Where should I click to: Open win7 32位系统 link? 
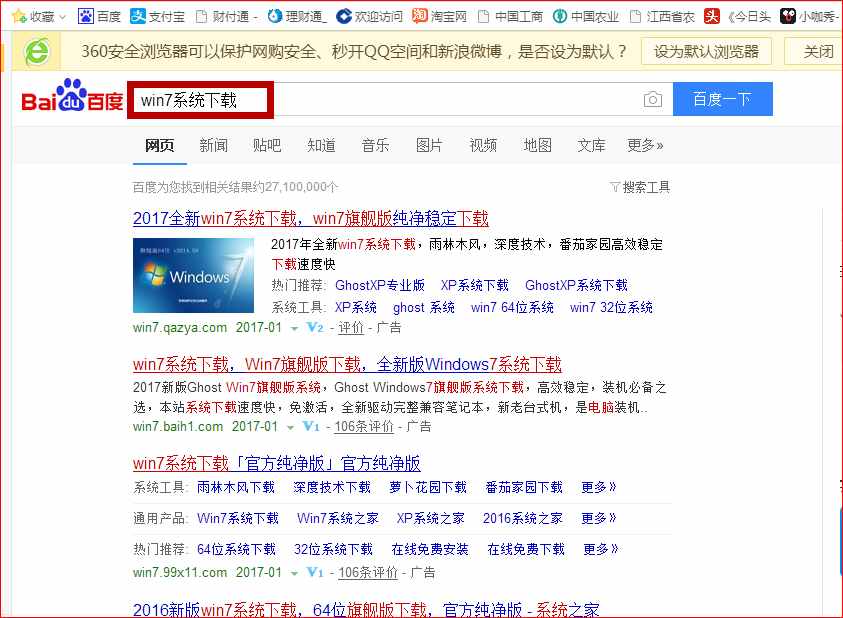click(x=611, y=308)
